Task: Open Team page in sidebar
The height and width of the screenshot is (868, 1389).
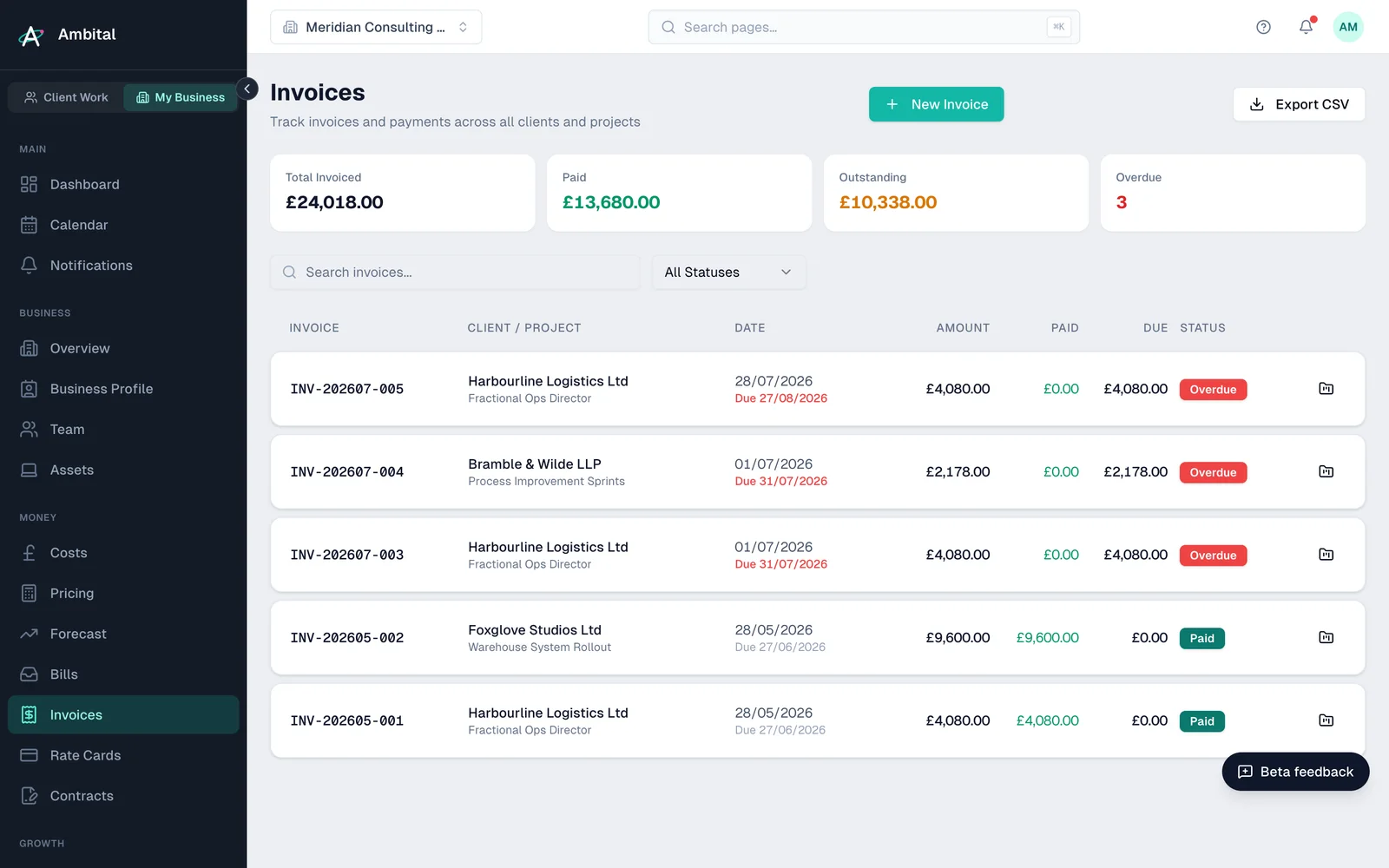Action: click(123, 430)
